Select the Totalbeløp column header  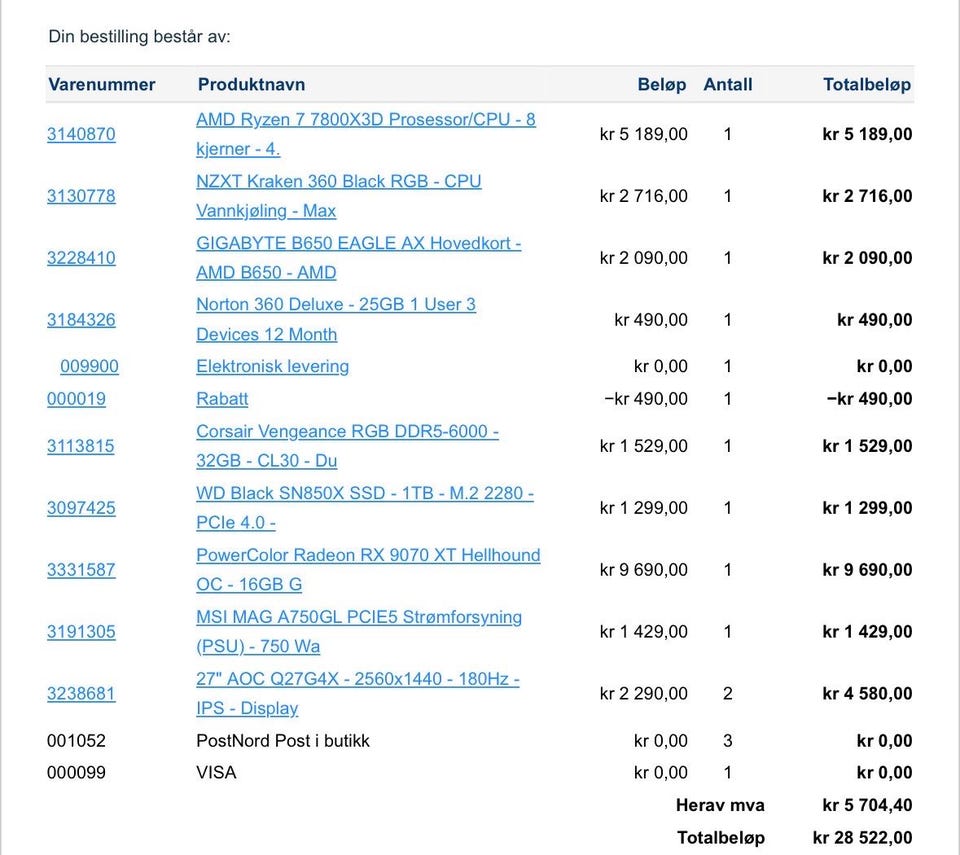867,85
